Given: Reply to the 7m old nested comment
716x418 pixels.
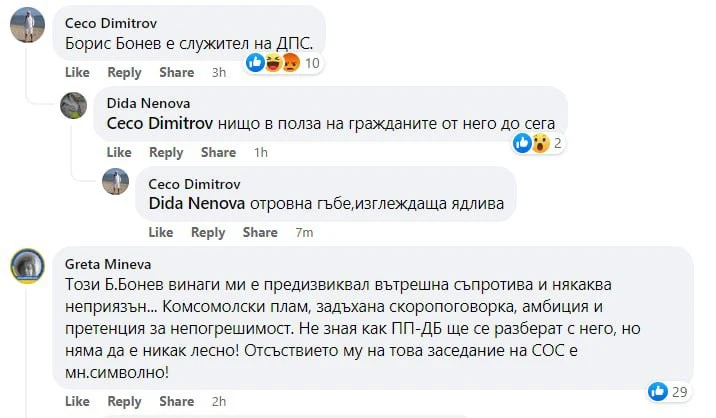Looking at the screenshot, I should 208,232.
